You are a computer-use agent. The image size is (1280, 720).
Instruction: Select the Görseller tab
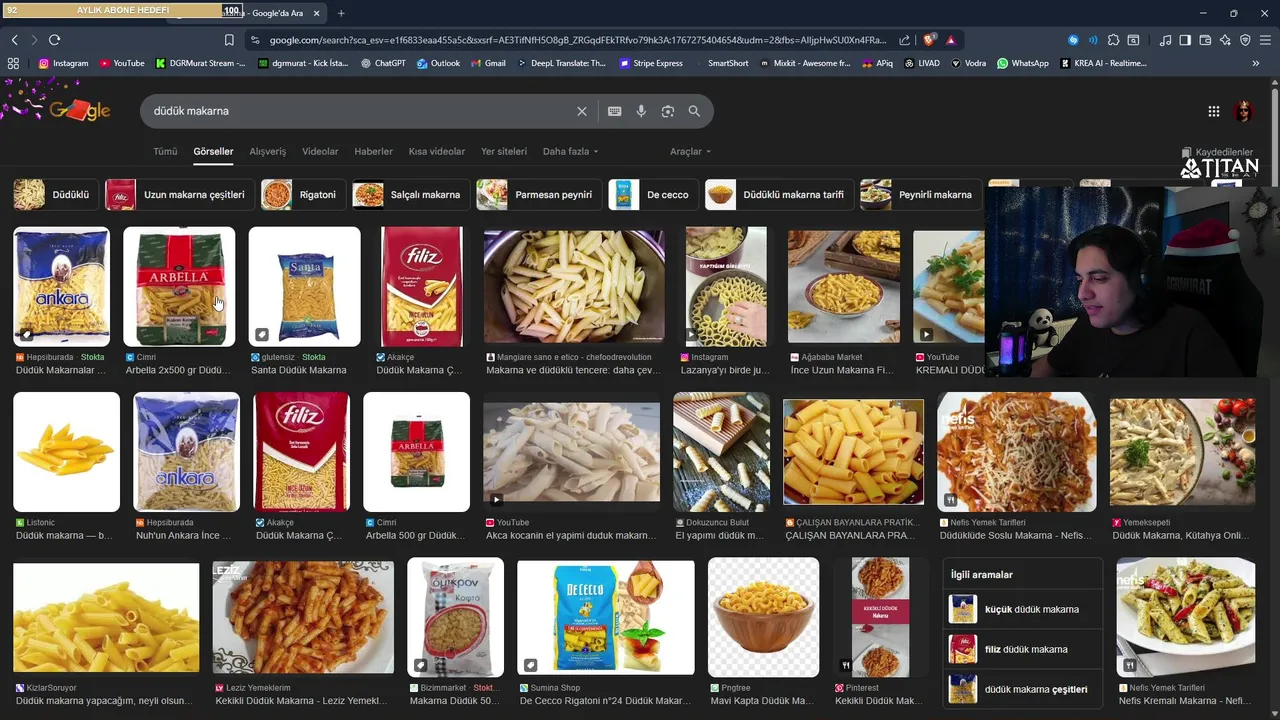click(213, 152)
